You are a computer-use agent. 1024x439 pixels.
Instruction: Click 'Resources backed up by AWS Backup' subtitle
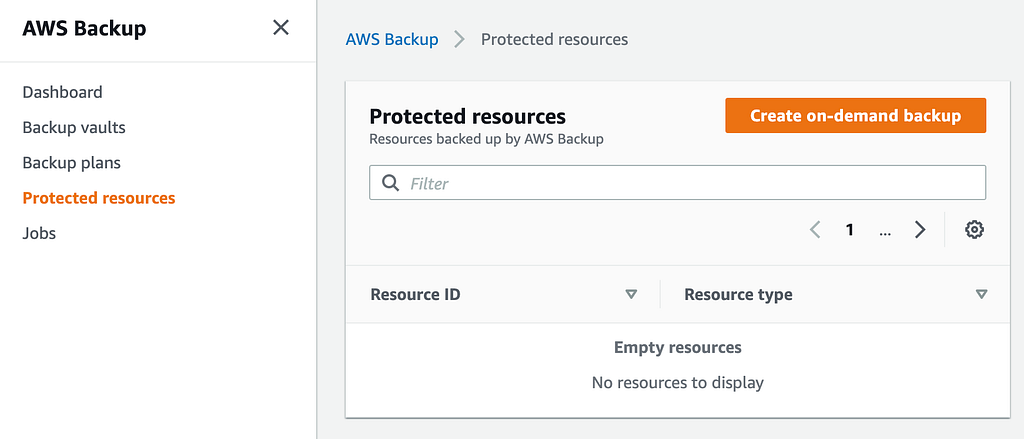pyautogui.click(x=487, y=139)
